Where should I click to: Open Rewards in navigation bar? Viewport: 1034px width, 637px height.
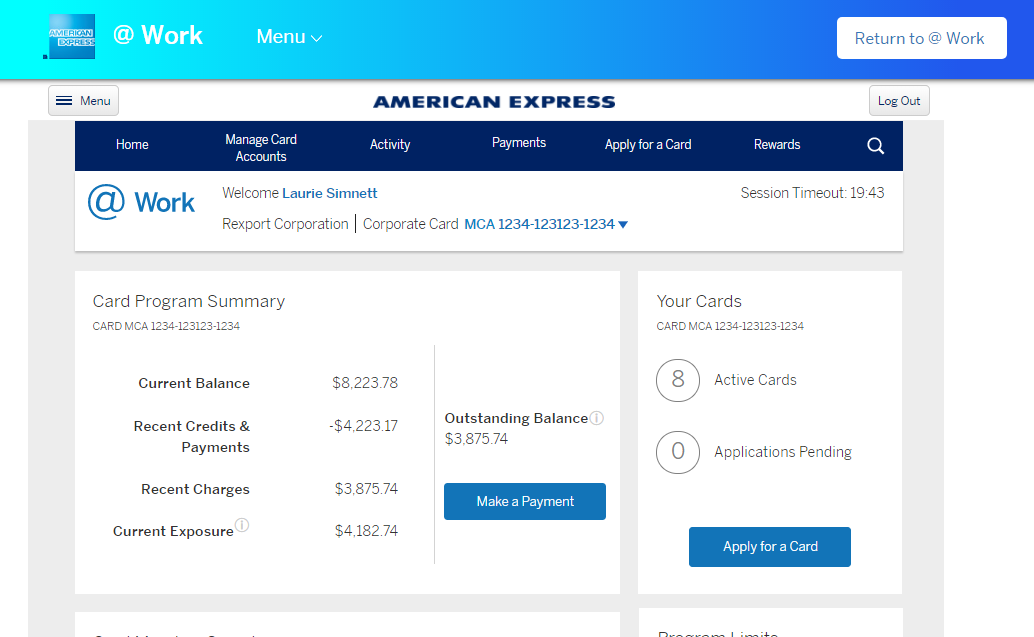click(777, 145)
